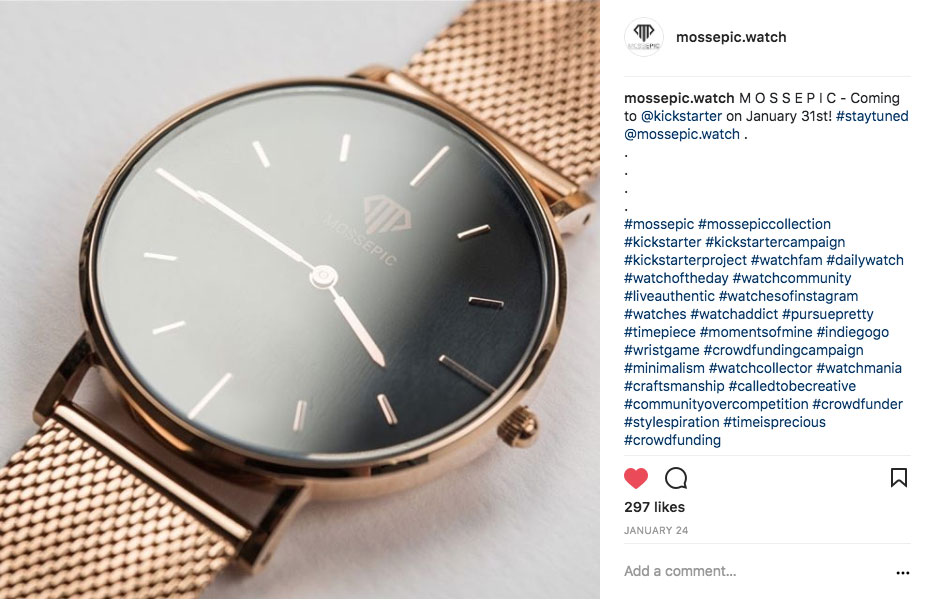Open the #watchfam hashtag
This screenshot has width=939, height=605.
[x=786, y=260]
